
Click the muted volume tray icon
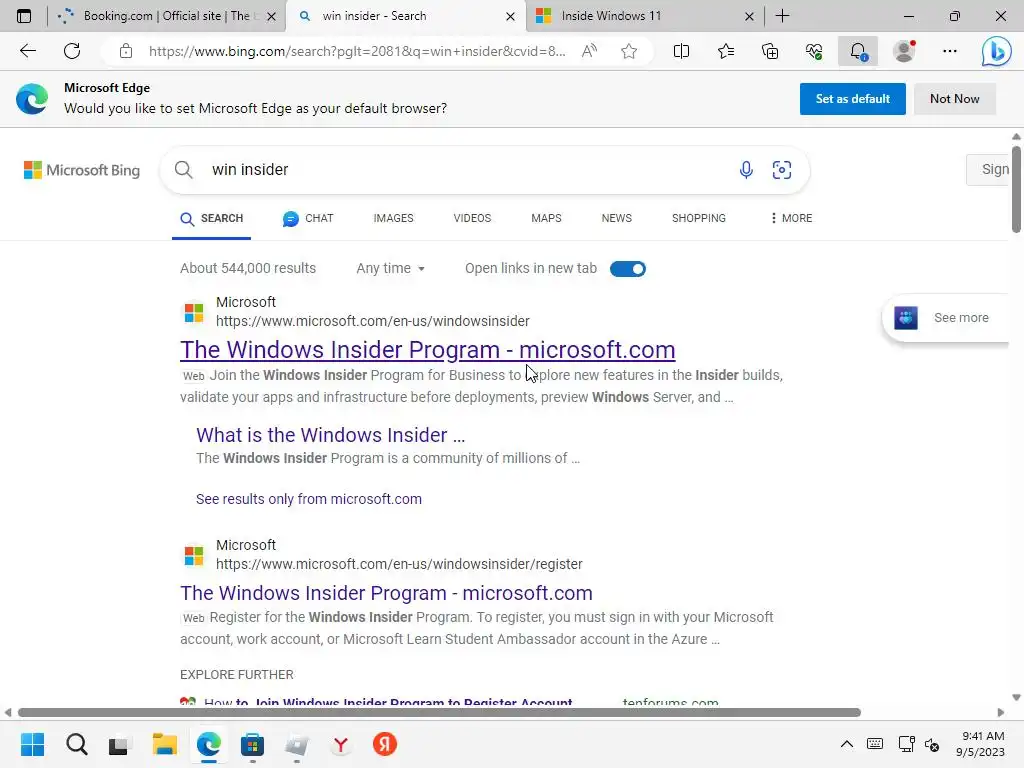932,744
